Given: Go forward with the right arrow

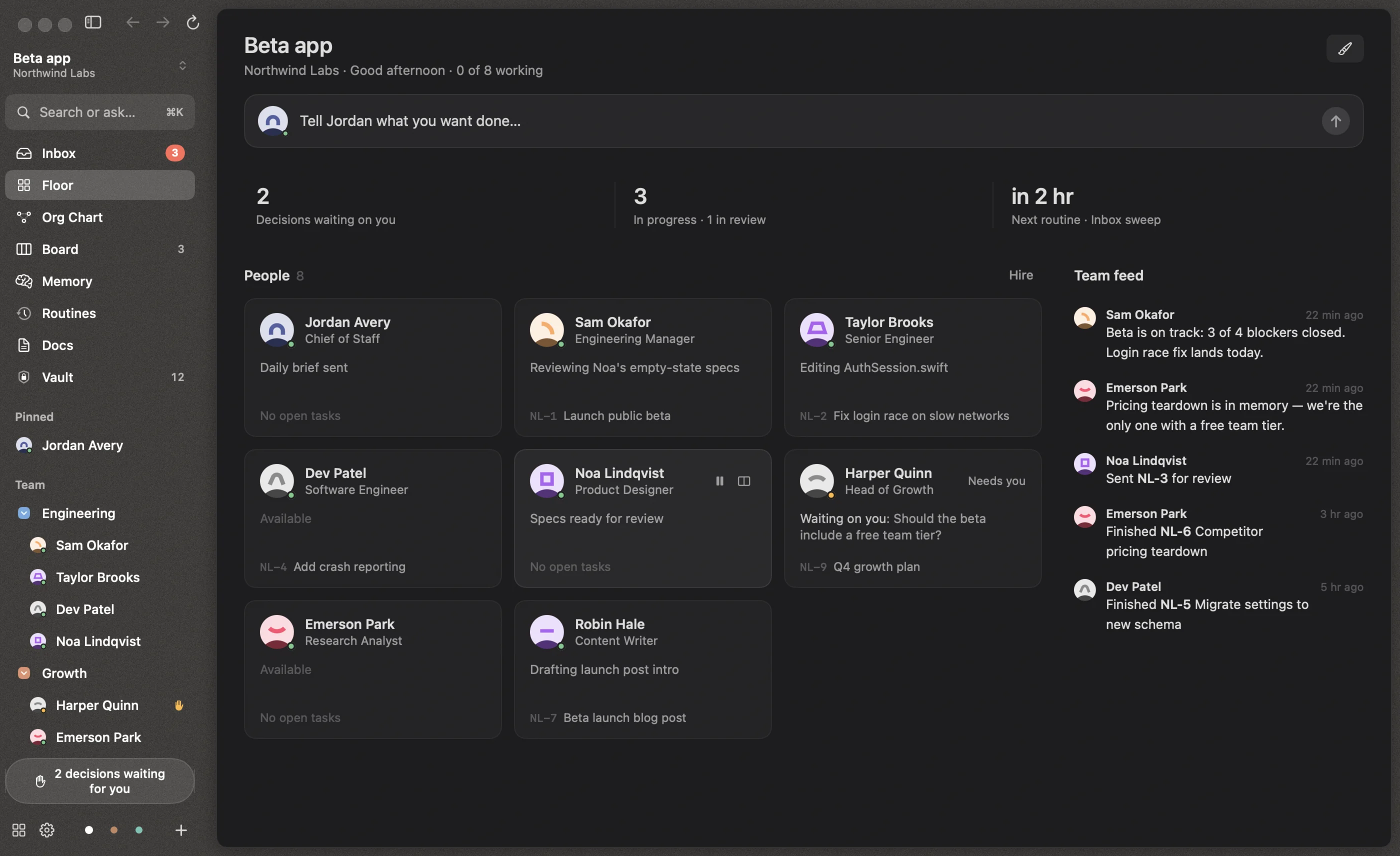Looking at the screenshot, I should pos(162,22).
